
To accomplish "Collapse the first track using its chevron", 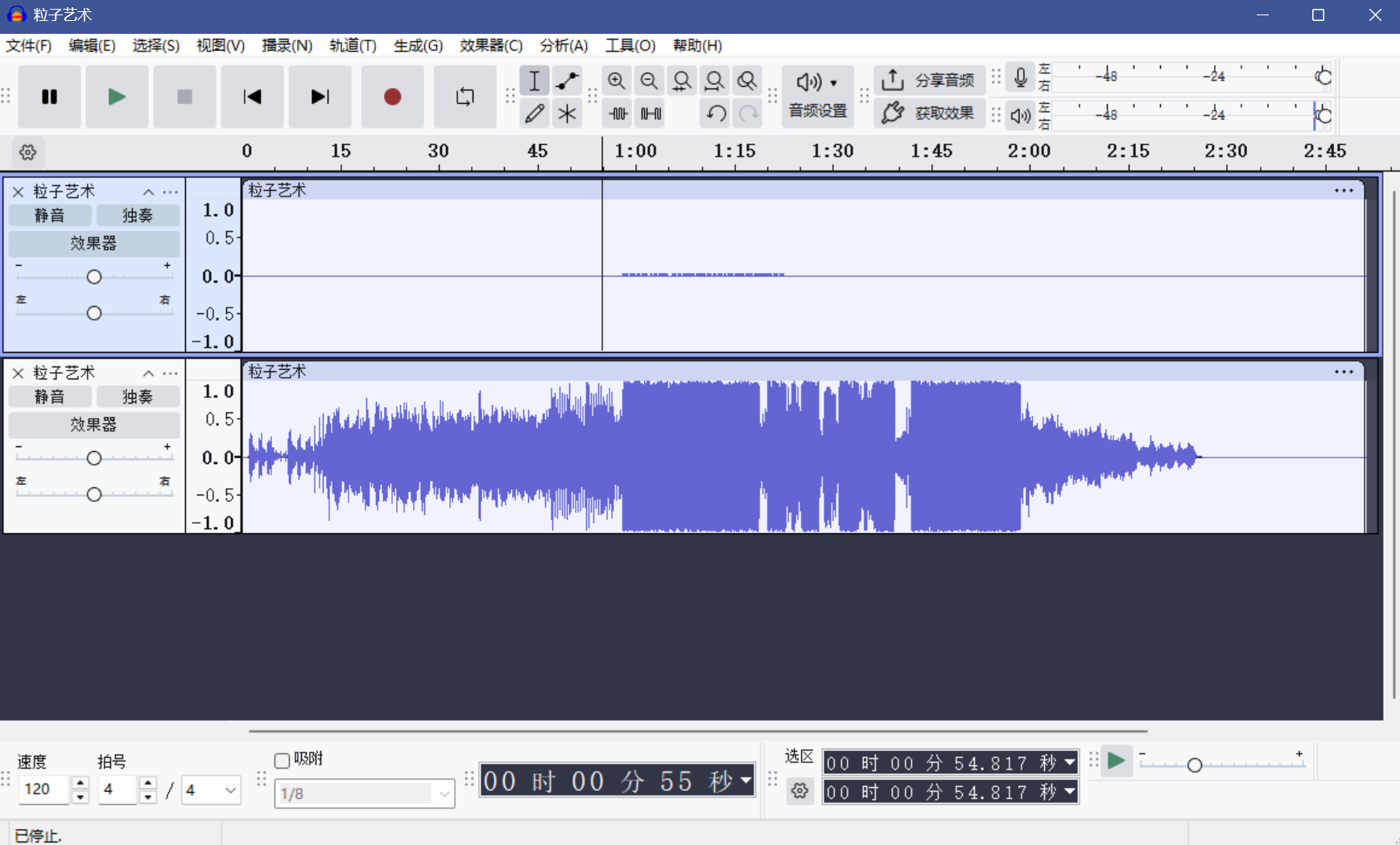I will (x=148, y=192).
